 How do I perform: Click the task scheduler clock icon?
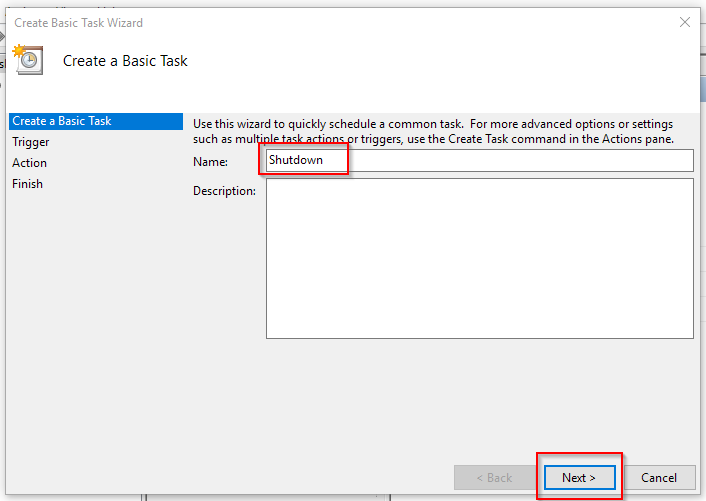pyautogui.click(x=28, y=59)
